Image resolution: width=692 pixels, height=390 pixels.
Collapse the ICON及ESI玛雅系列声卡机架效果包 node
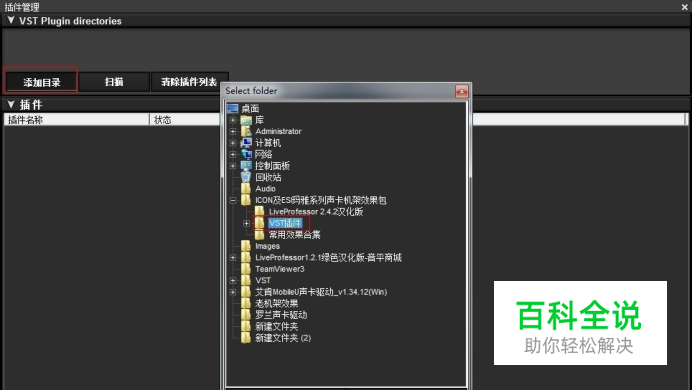pyautogui.click(x=233, y=200)
